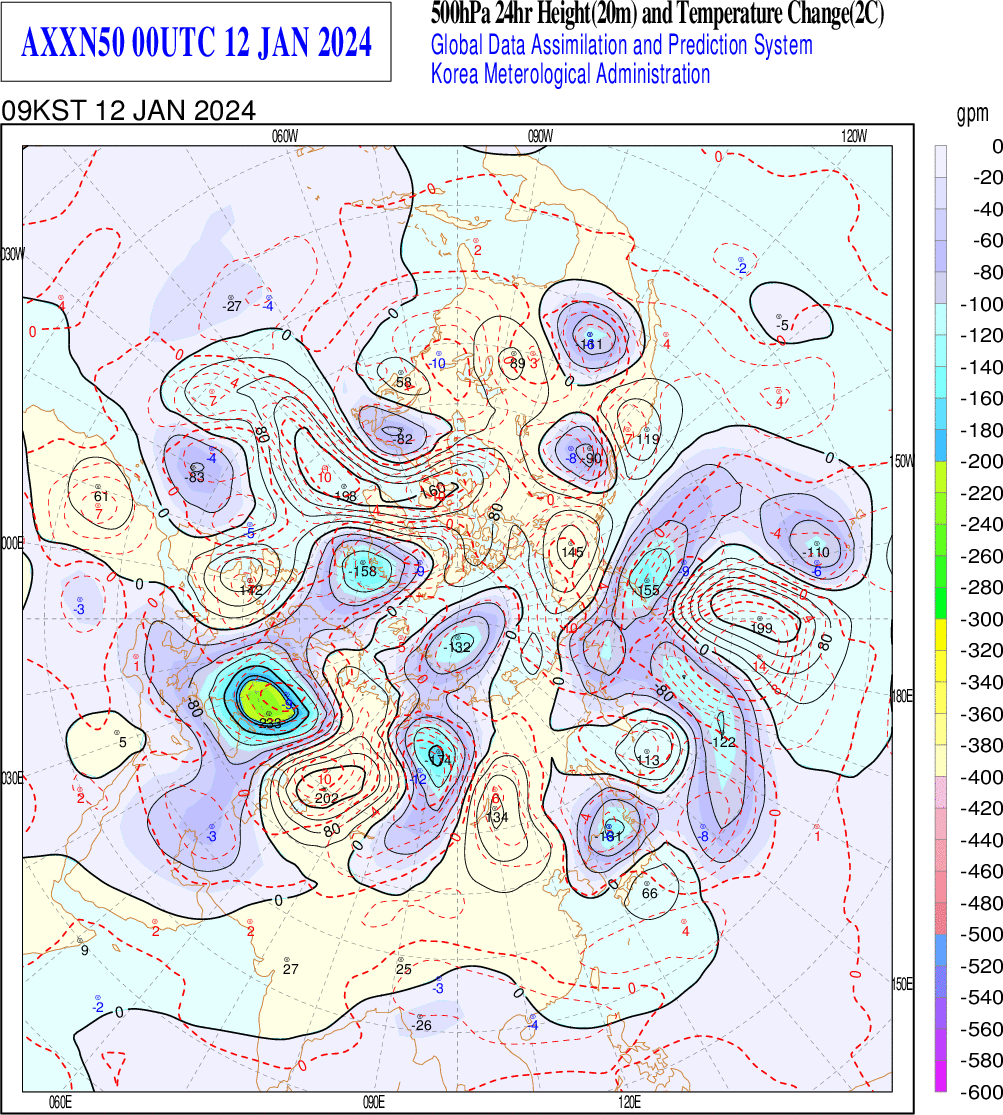Screen dimensions: 1003x1115
Task: Click the '-132' height change minimum
Action: (457, 646)
